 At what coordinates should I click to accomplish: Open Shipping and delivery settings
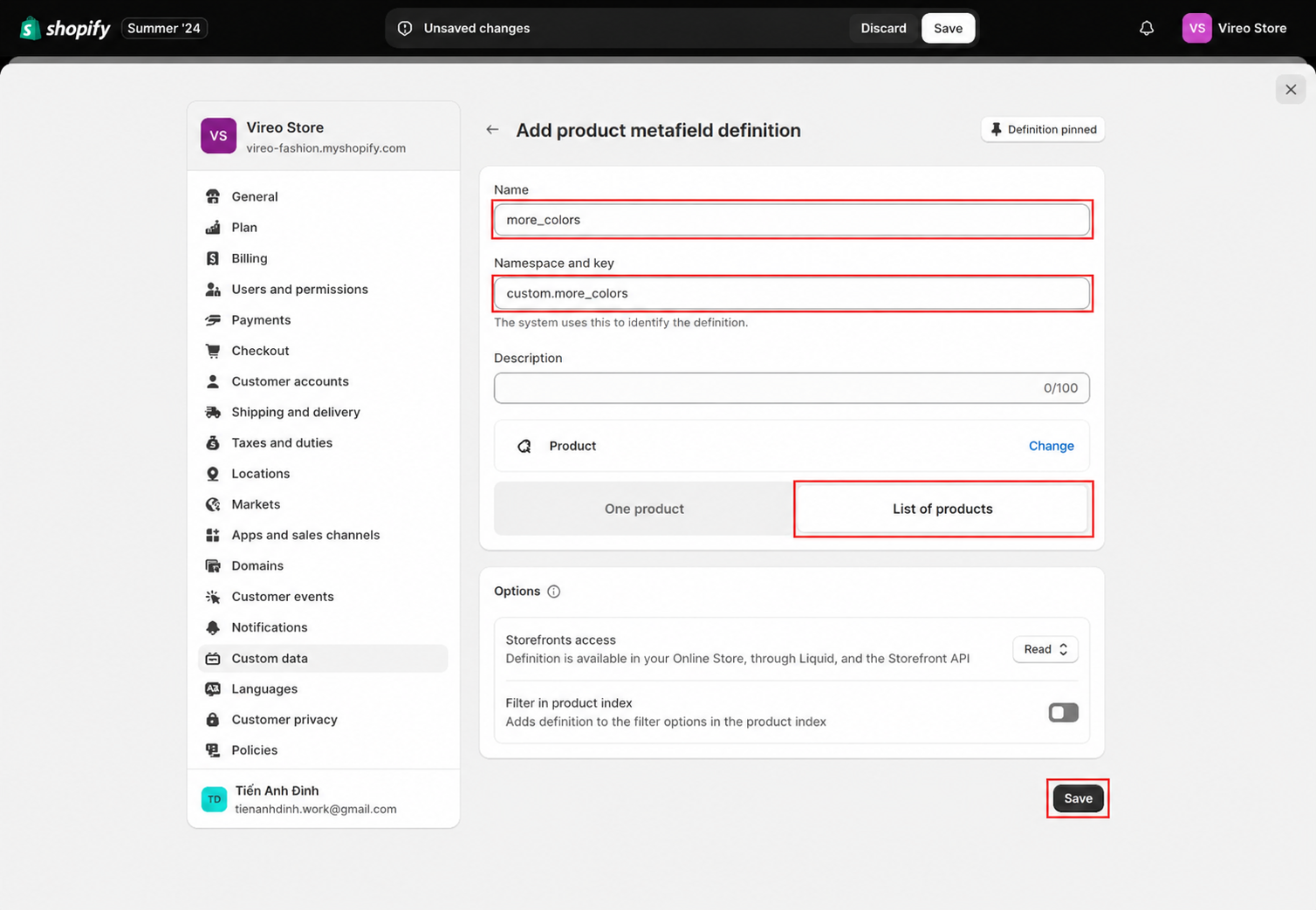pyautogui.click(x=323, y=412)
